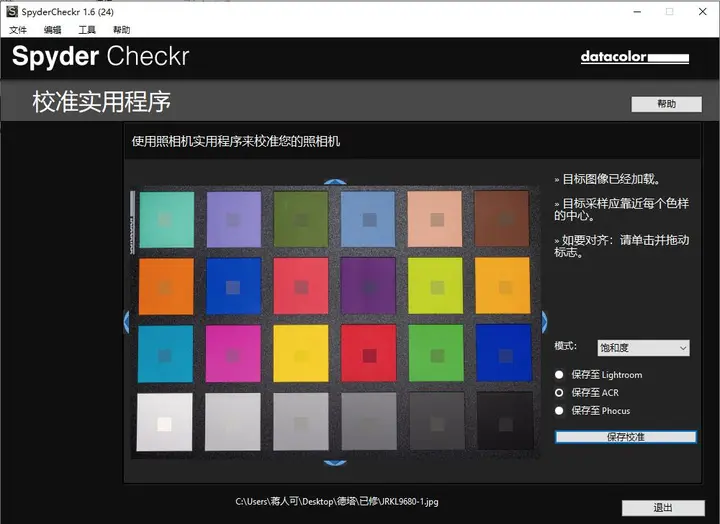The width and height of the screenshot is (720, 524).
Task: Click the datacolor logo
Action: (635, 57)
